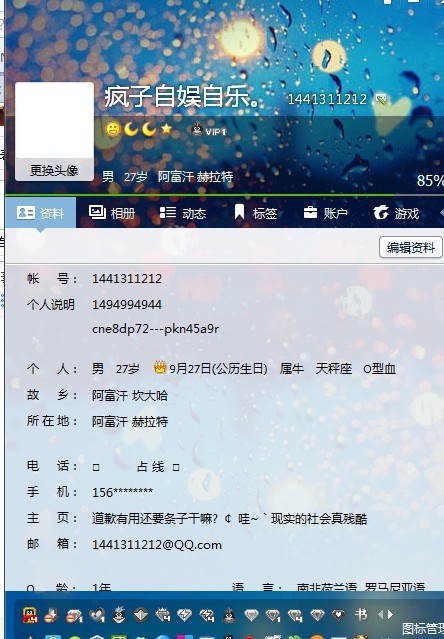
Task: Click the 85% completeness value
Action: tap(430, 181)
